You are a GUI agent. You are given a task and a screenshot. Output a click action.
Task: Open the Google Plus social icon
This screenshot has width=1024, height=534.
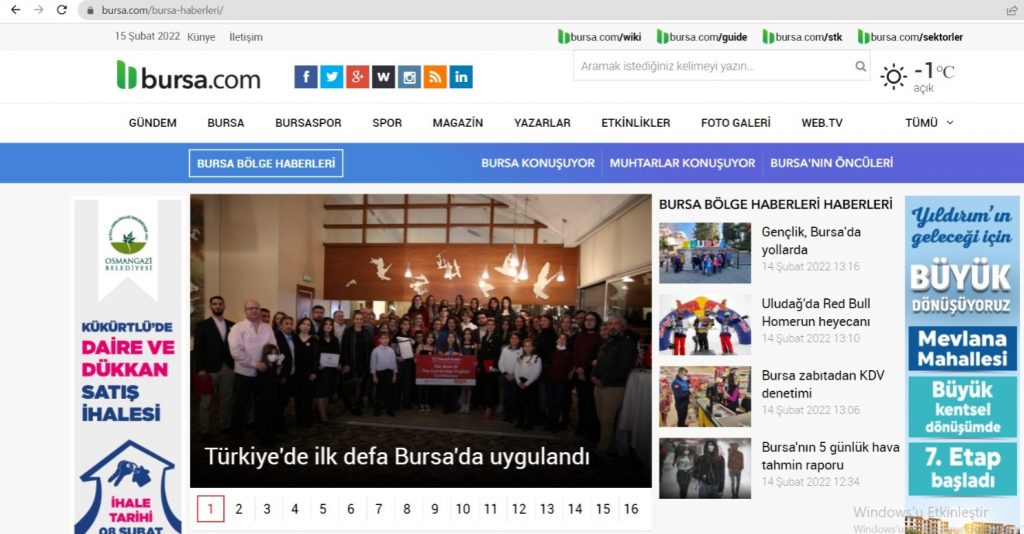(357, 77)
